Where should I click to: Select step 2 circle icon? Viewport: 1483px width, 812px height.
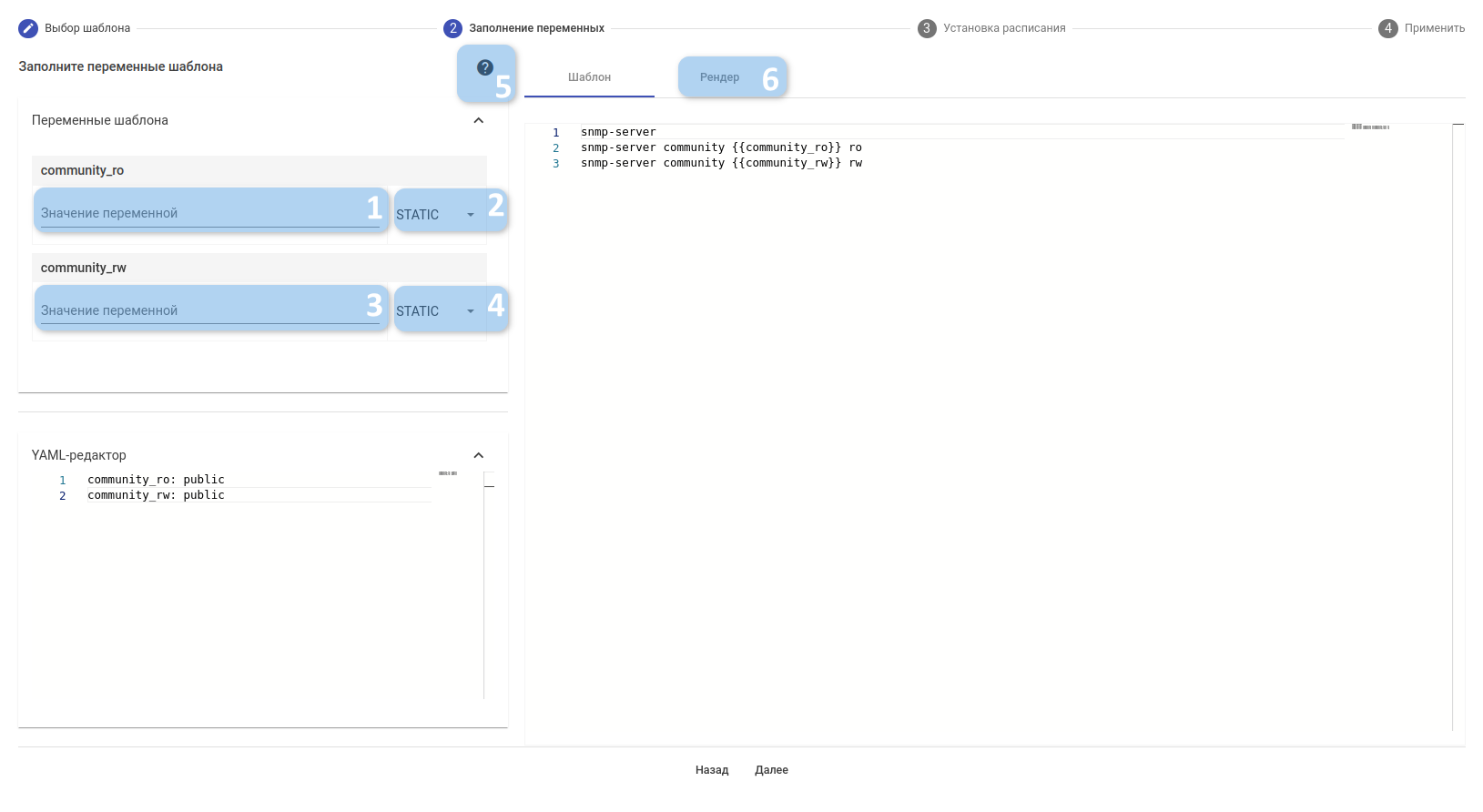coord(452,28)
